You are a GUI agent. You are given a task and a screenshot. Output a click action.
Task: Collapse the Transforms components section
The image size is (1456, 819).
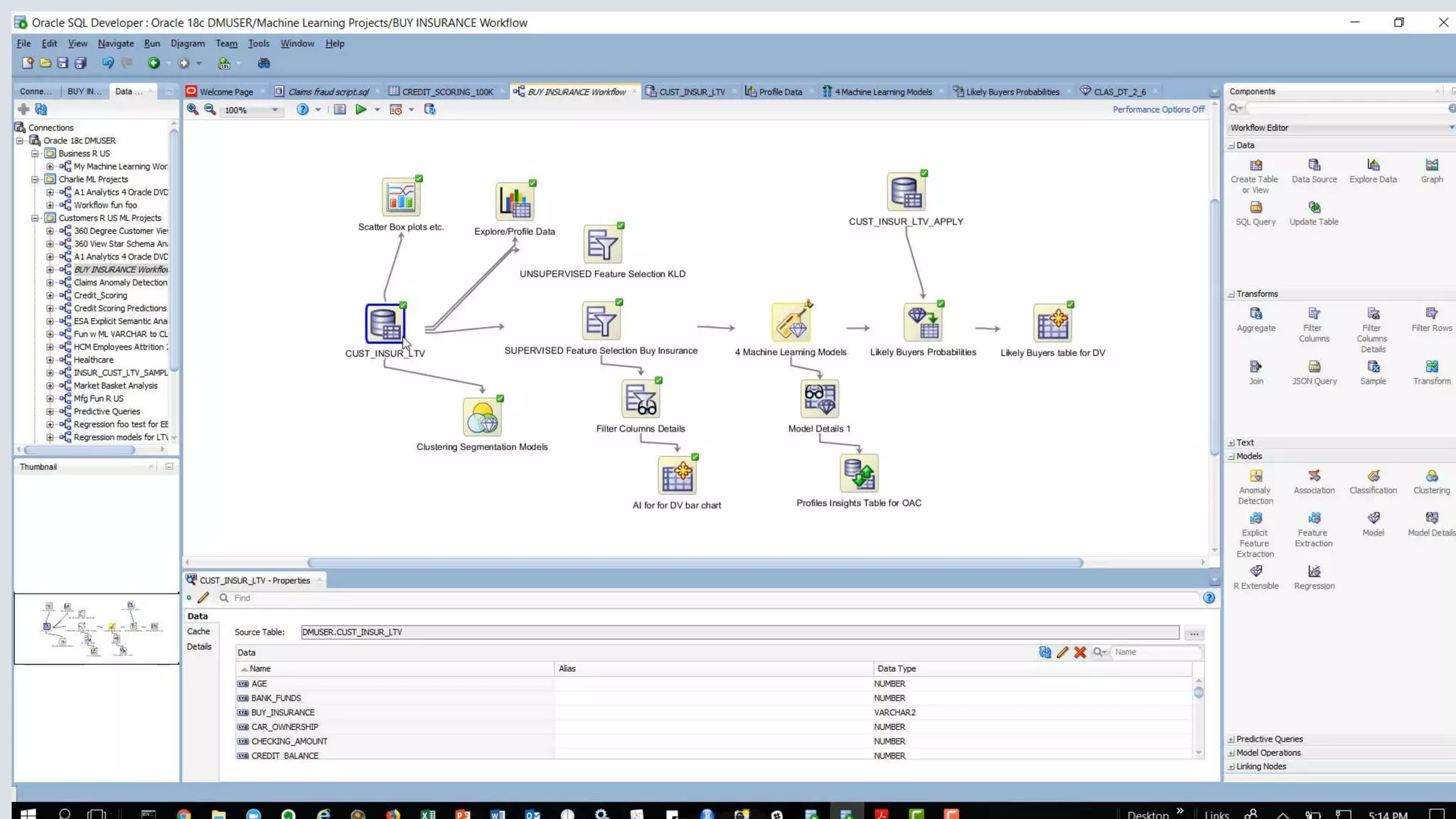(1231, 294)
